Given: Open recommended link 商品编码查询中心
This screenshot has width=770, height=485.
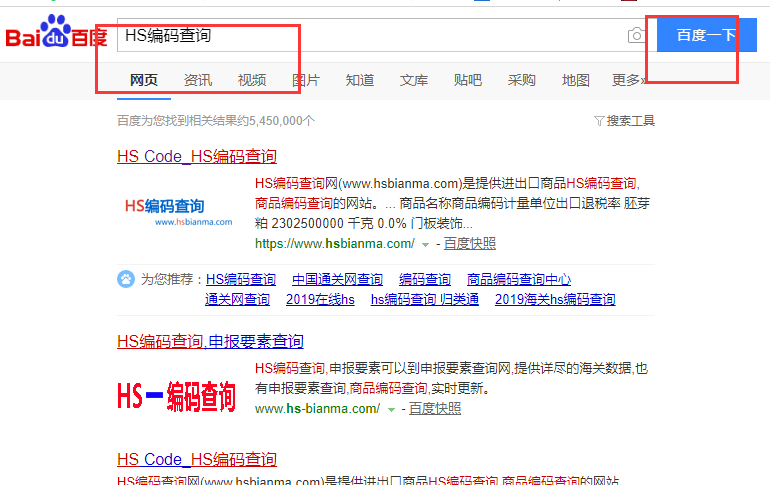Looking at the screenshot, I should click(x=519, y=279).
